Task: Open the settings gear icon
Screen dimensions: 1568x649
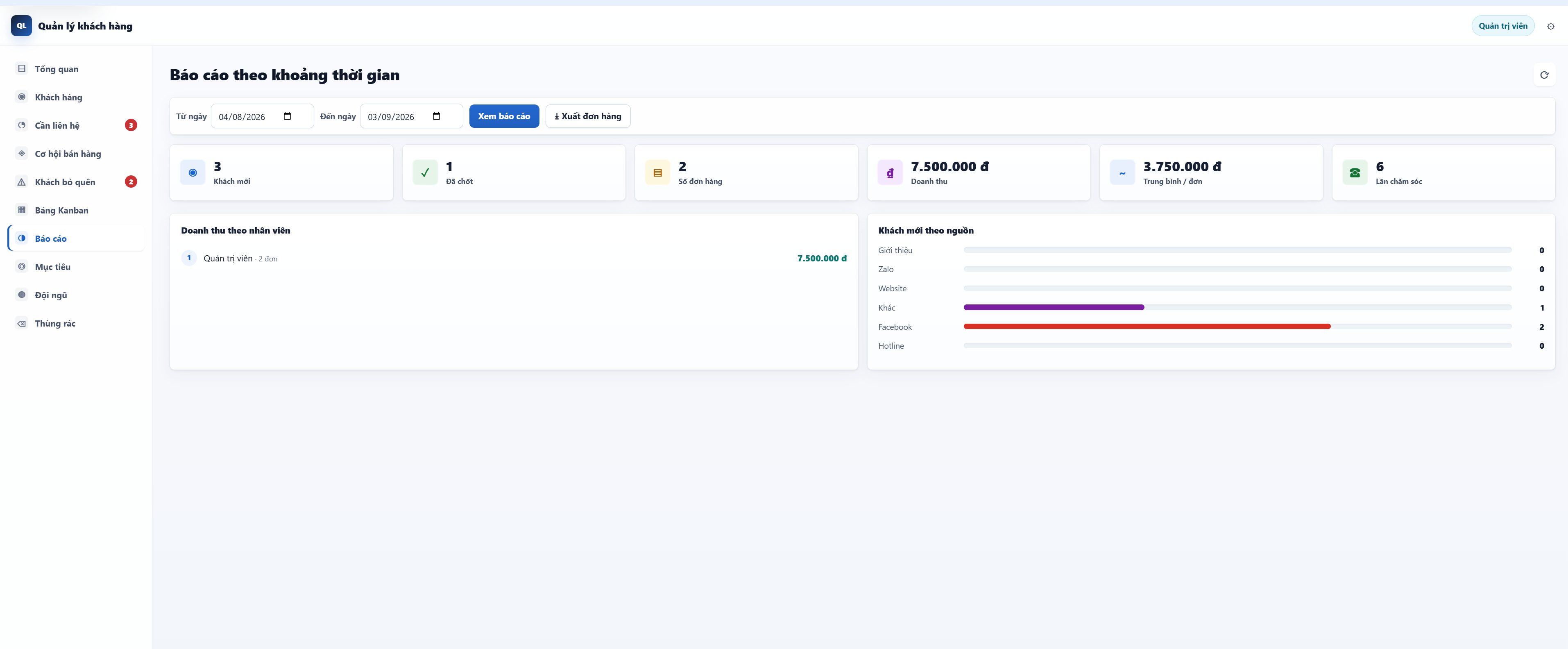Action: [1550, 26]
